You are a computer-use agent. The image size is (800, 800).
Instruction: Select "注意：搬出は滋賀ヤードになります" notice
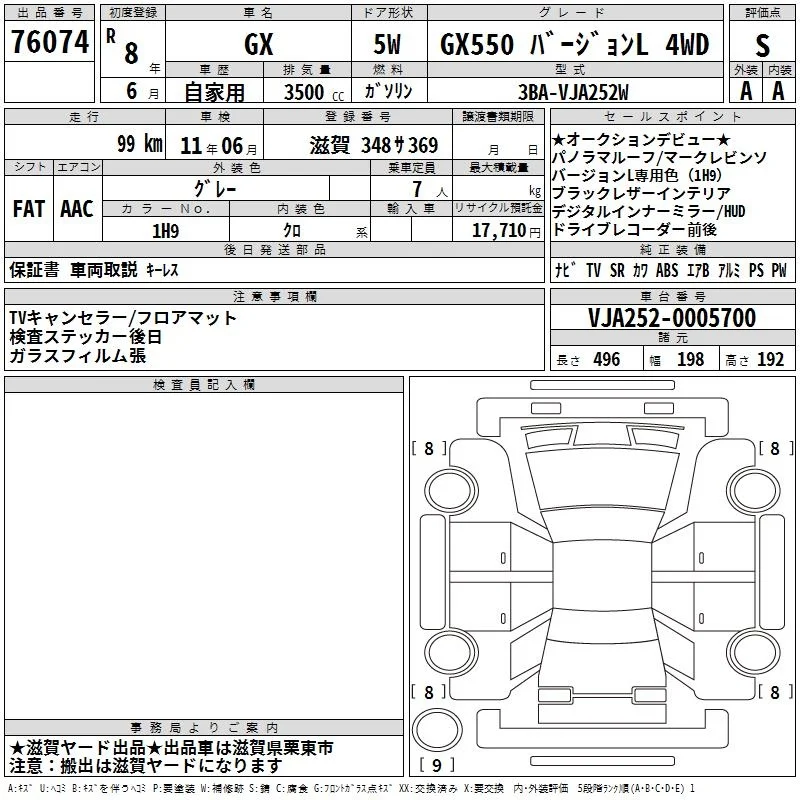[146, 765]
